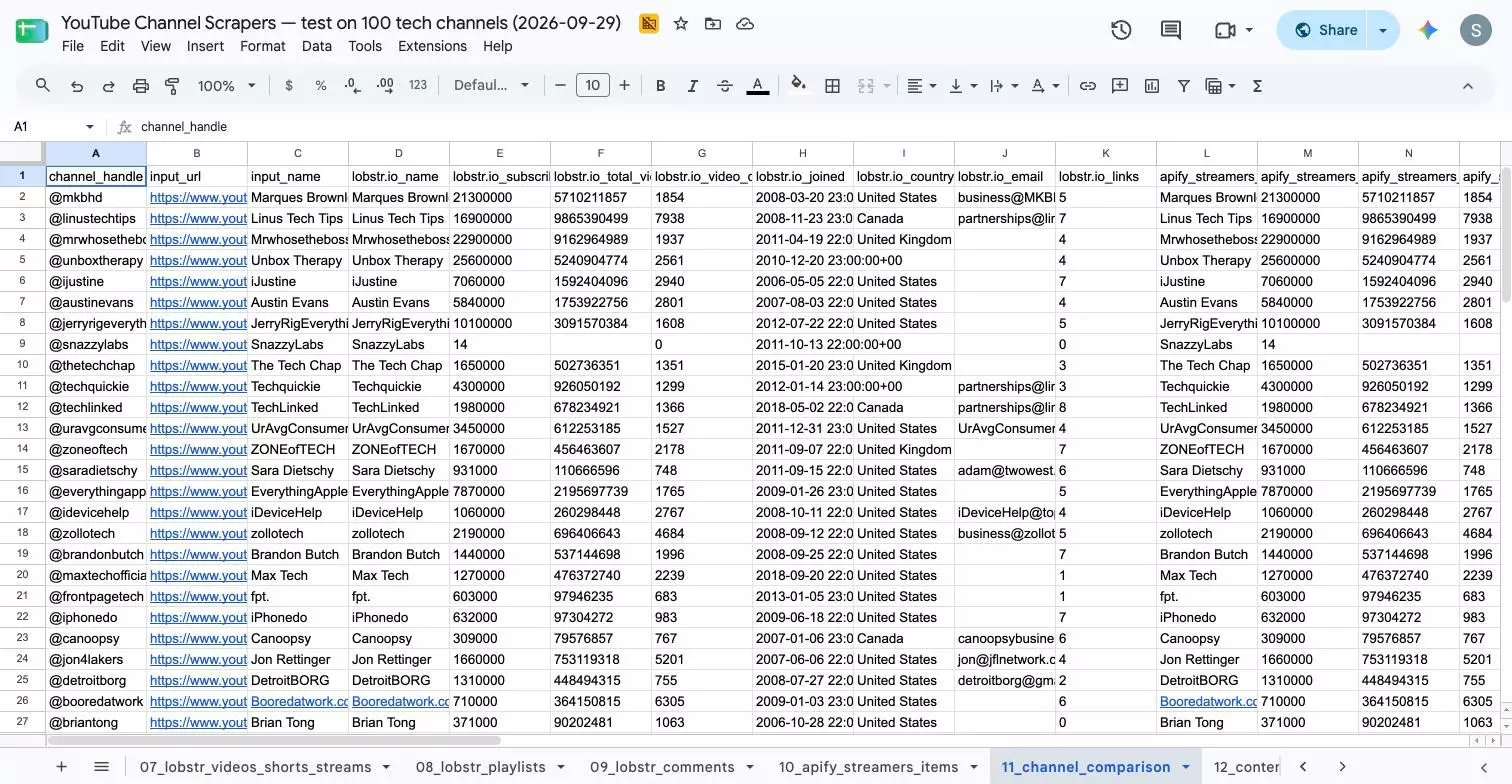Toggle strikethrough formatting

click(x=725, y=86)
